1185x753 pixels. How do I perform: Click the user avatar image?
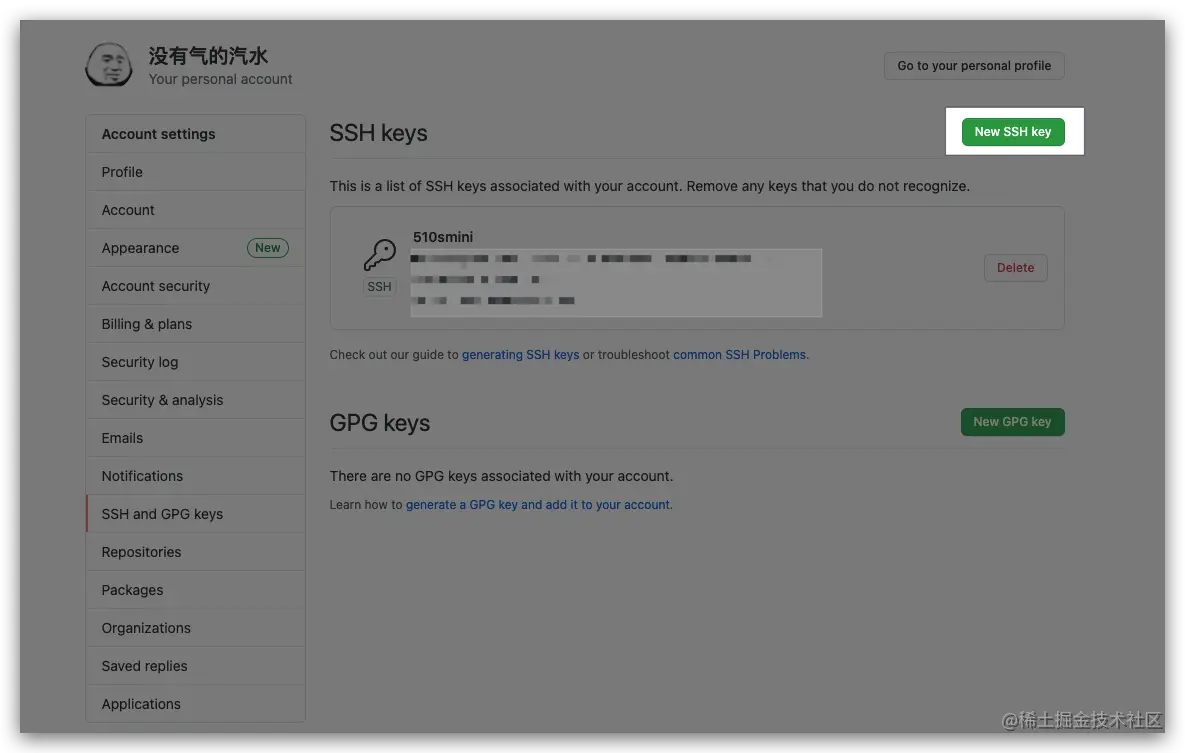tap(109, 64)
